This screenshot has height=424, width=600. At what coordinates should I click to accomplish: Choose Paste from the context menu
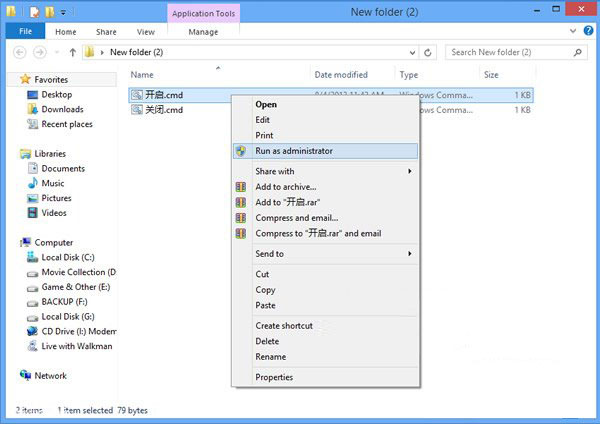pyautogui.click(x=325, y=305)
